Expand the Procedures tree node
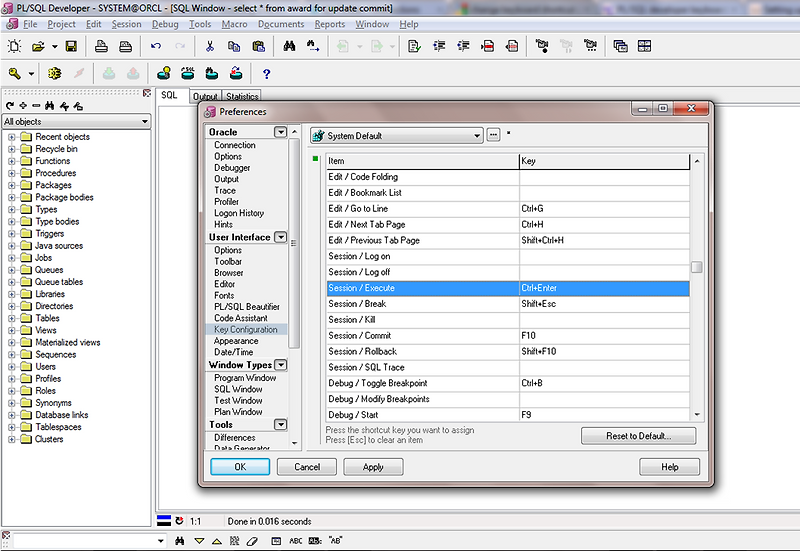Screen dimensions: 800x551 pyautogui.click(x=12, y=173)
